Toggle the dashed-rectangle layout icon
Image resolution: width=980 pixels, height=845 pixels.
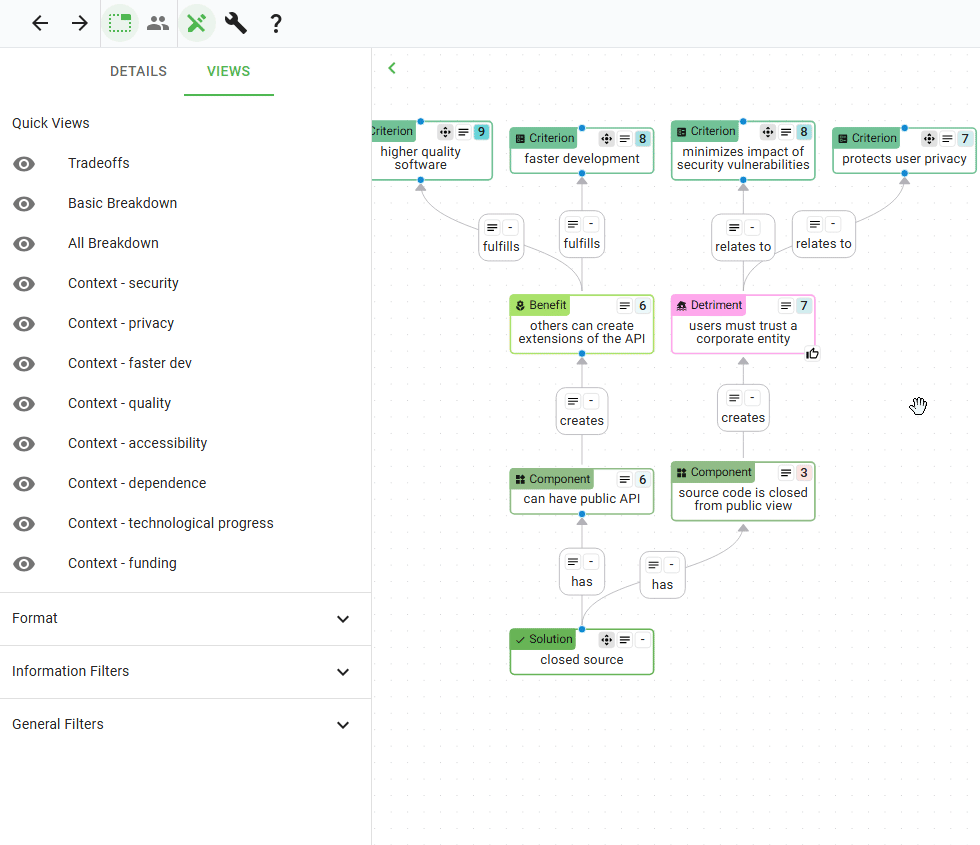[119, 24]
